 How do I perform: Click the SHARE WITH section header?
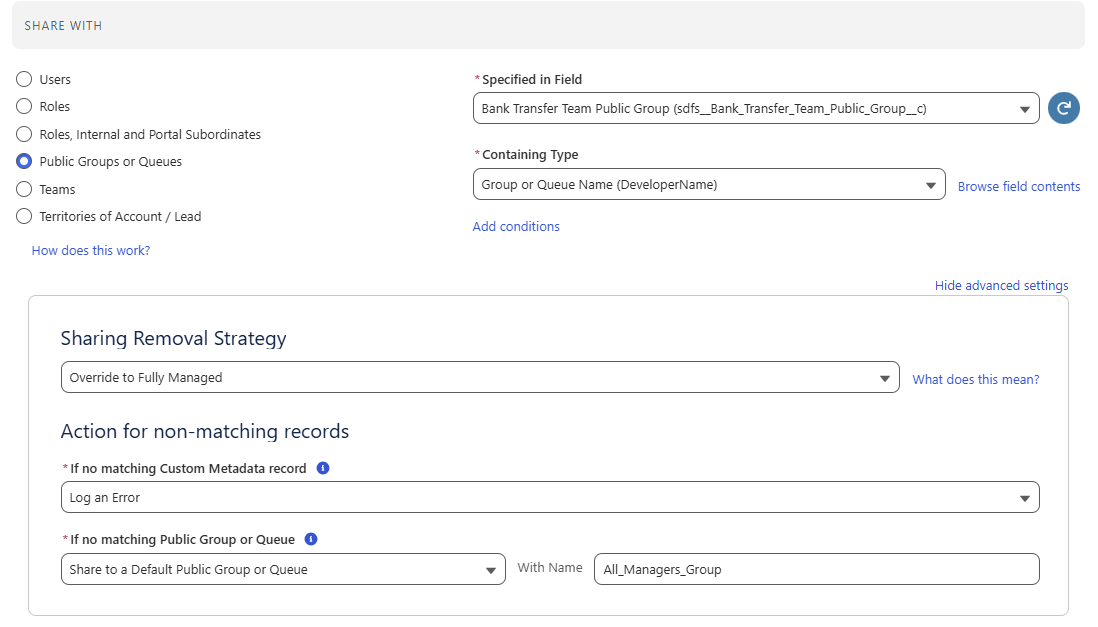coord(548,25)
